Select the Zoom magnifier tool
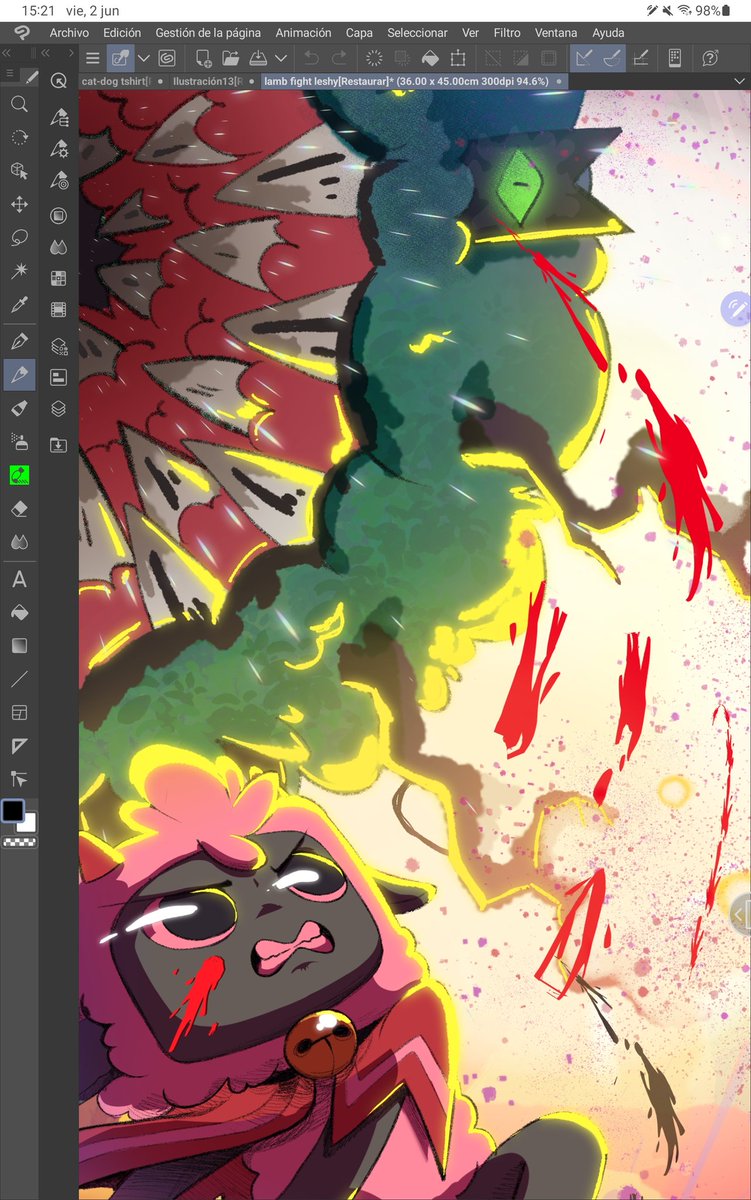 pyautogui.click(x=19, y=104)
